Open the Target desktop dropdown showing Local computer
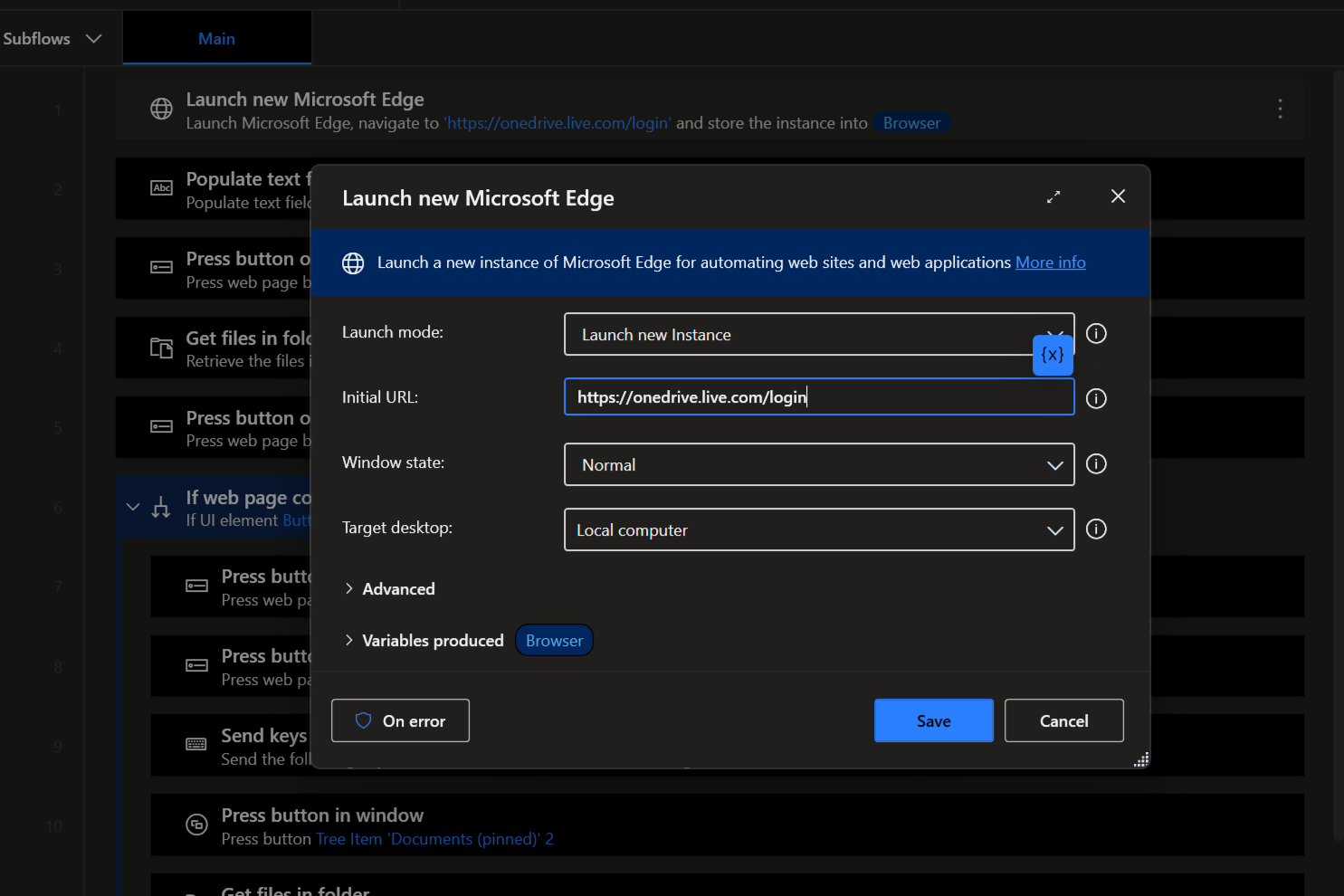 coord(819,529)
